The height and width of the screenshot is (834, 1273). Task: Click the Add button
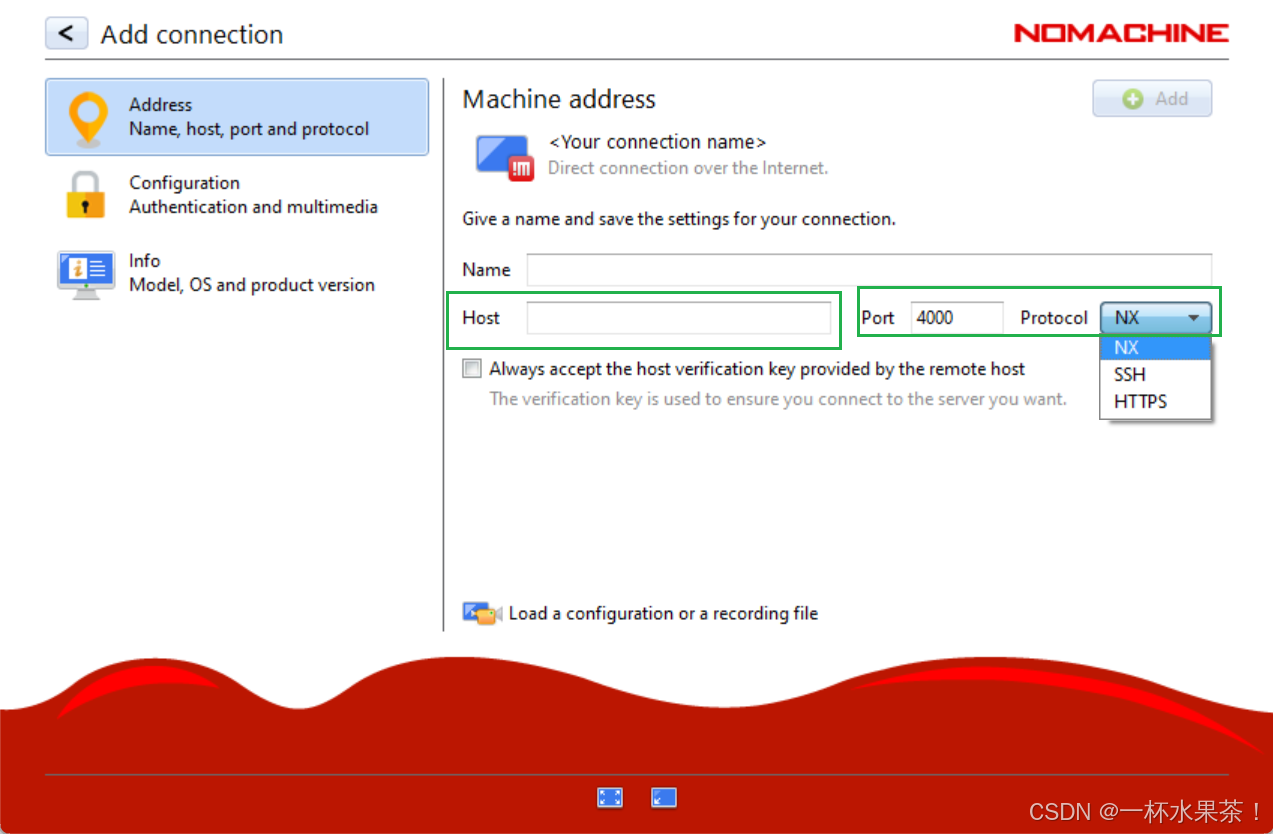pos(1152,99)
